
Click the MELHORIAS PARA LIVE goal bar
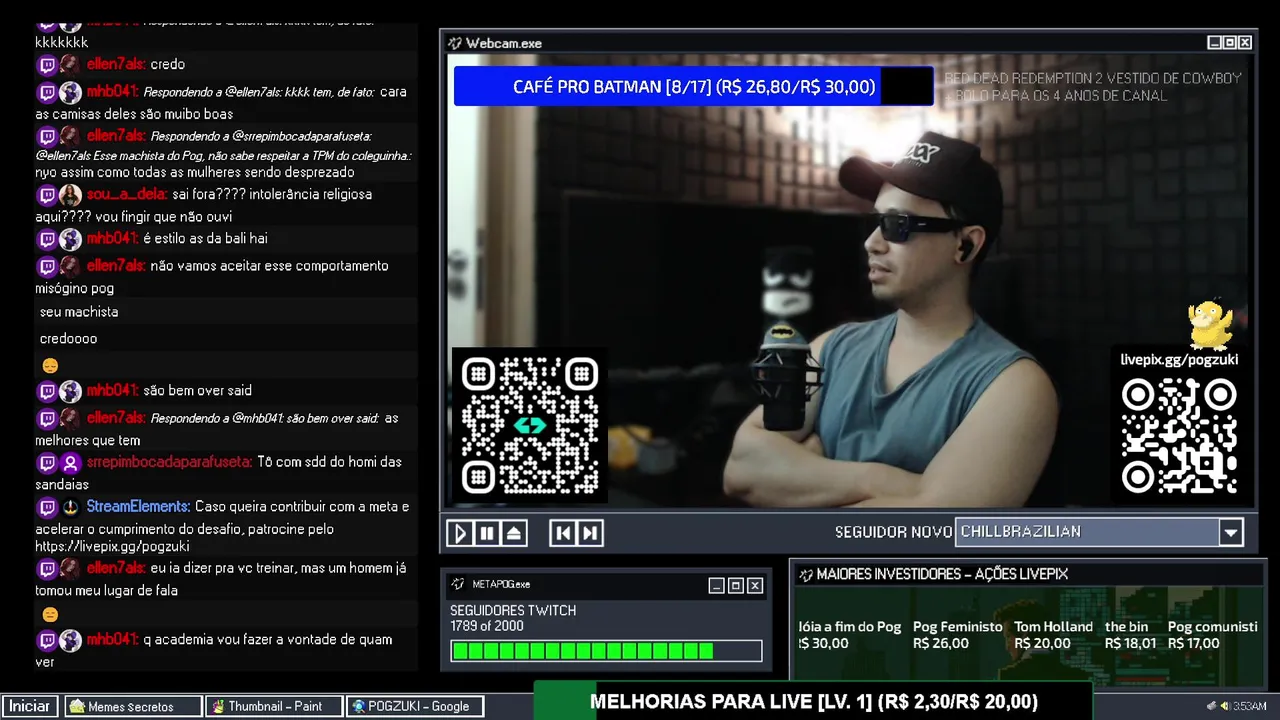813,702
